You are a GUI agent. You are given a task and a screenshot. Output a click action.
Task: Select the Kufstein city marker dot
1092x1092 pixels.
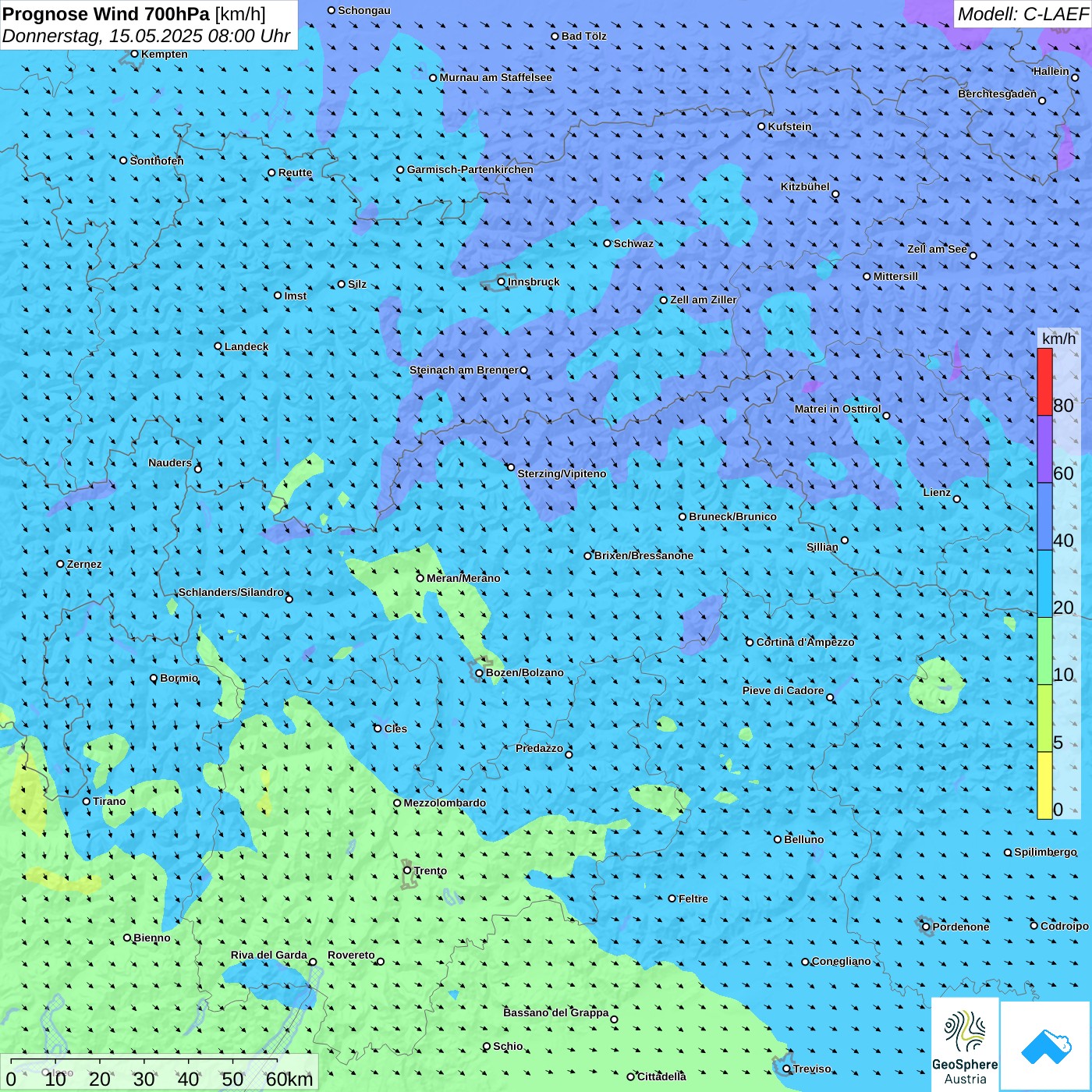[x=762, y=126]
